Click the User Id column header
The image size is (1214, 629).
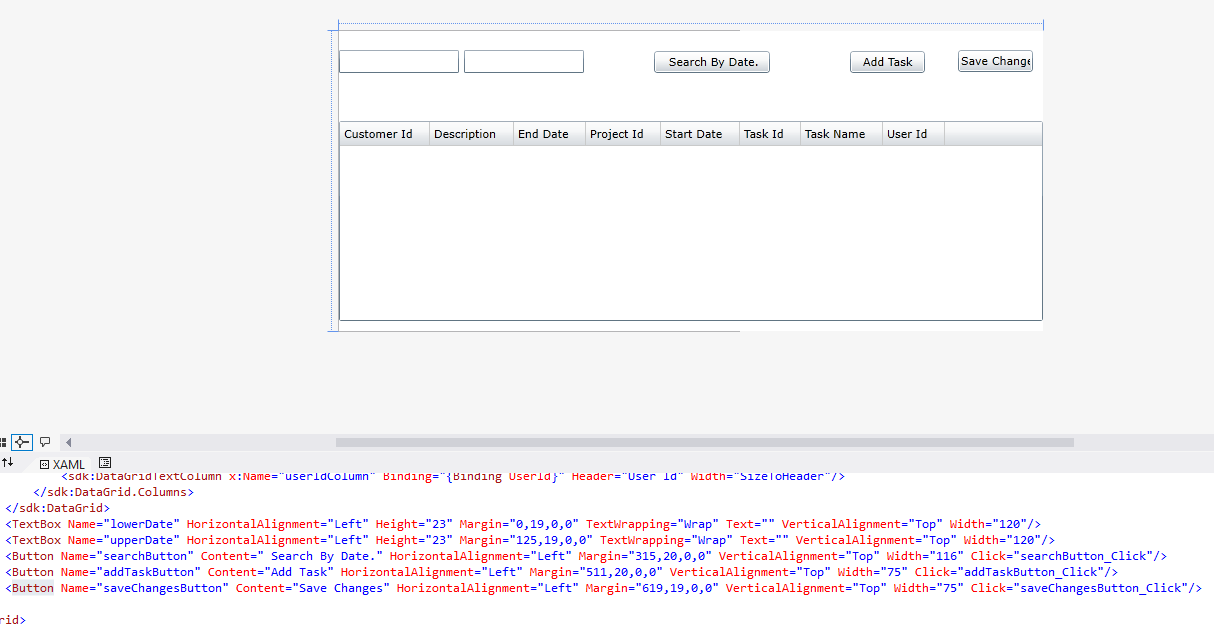pyautogui.click(x=913, y=134)
